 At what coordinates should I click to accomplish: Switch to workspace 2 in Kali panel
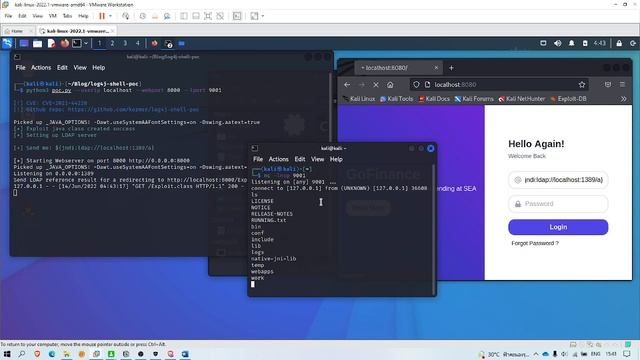pos(112,43)
